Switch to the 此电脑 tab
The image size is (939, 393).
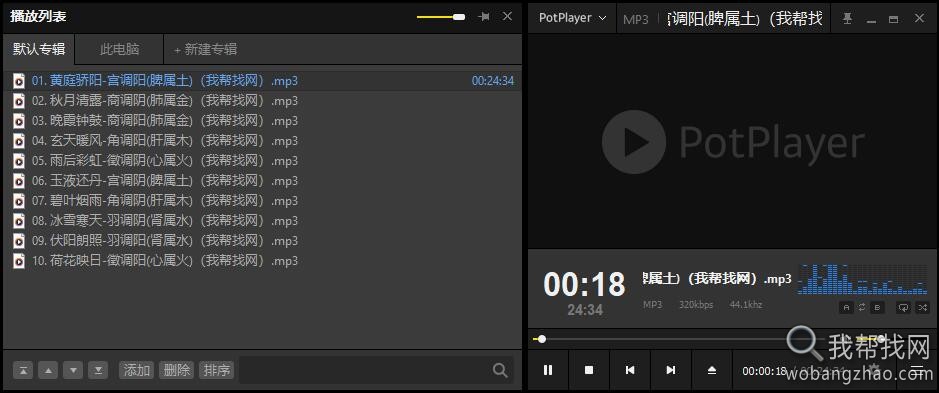119,49
